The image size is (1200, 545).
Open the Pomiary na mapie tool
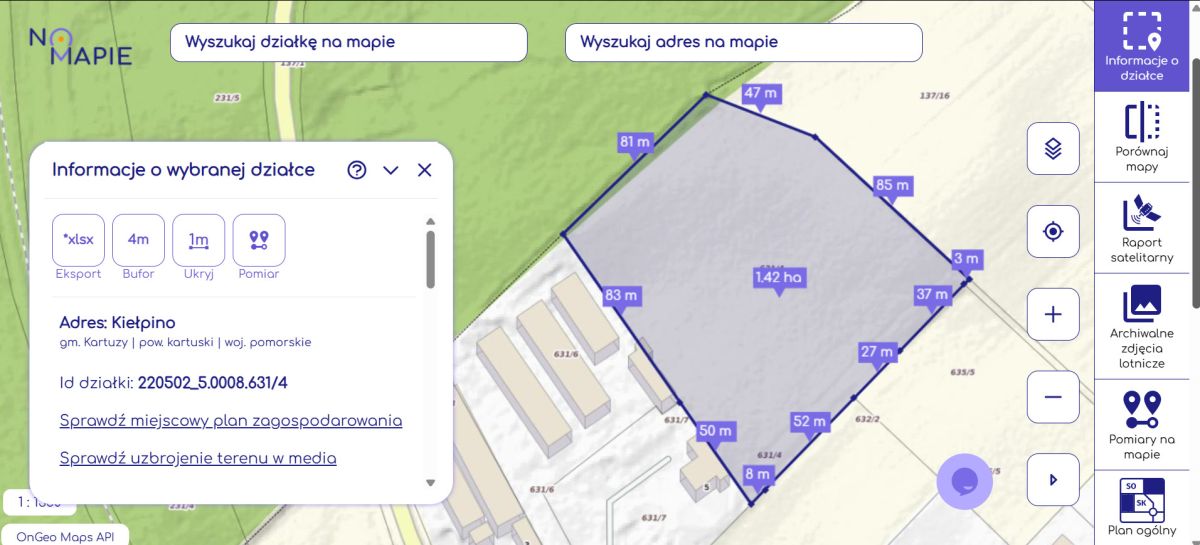point(1141,425)
